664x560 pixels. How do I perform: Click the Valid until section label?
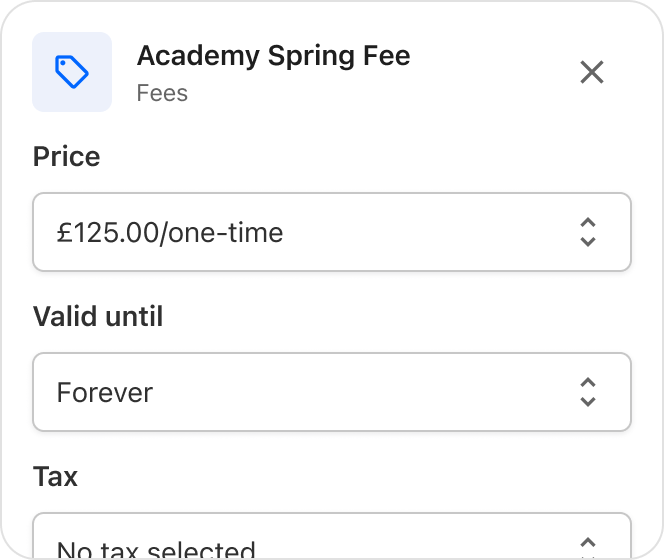[x=98, y=316]
